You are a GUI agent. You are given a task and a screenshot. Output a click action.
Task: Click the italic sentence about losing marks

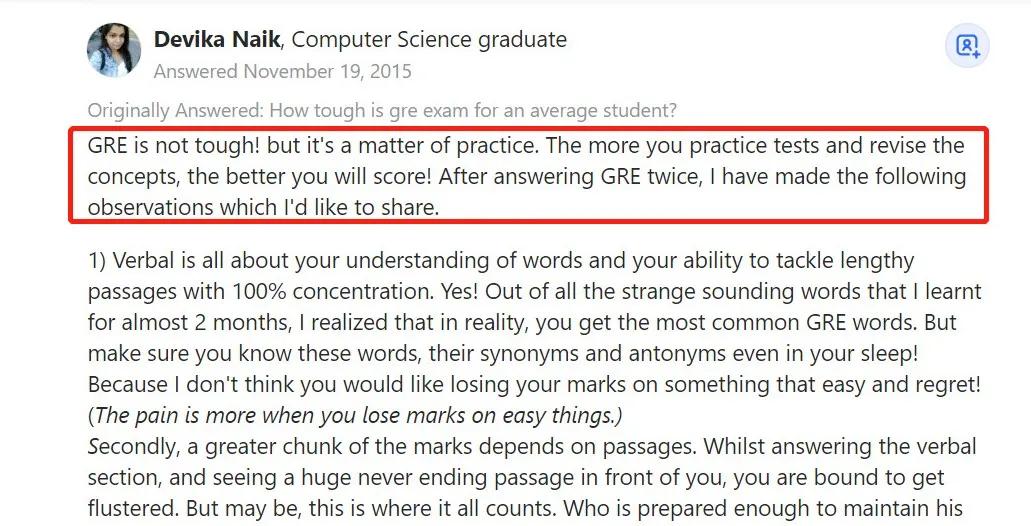coord(355,415)
